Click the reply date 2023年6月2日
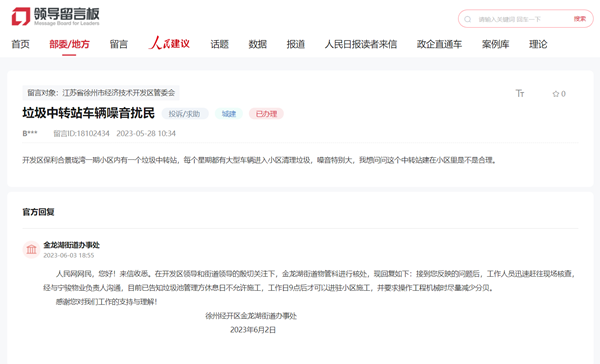 click(x=253, y=330)
